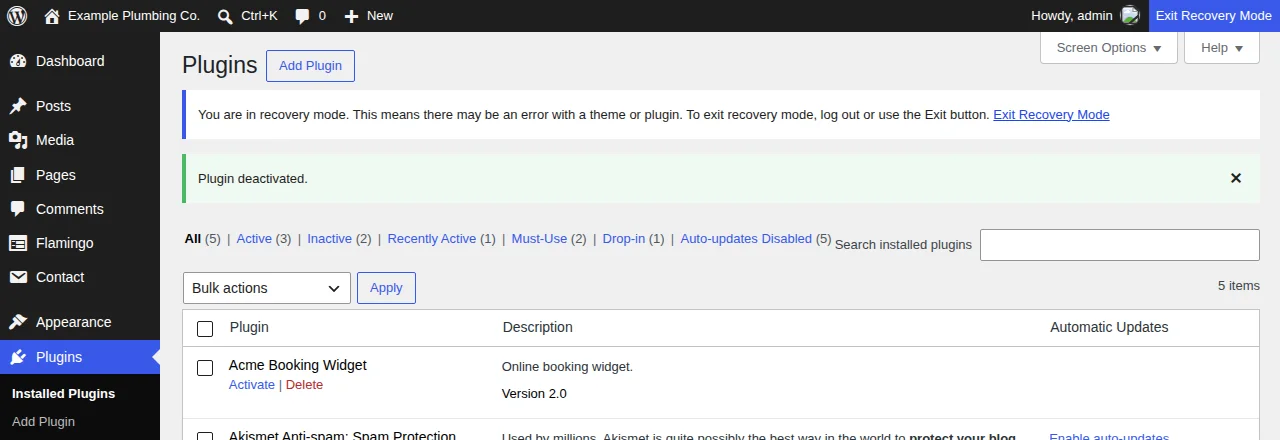Filter by Auto-updates Disabled
This screenshot has height=440, width=1280.
click(746, 239)
